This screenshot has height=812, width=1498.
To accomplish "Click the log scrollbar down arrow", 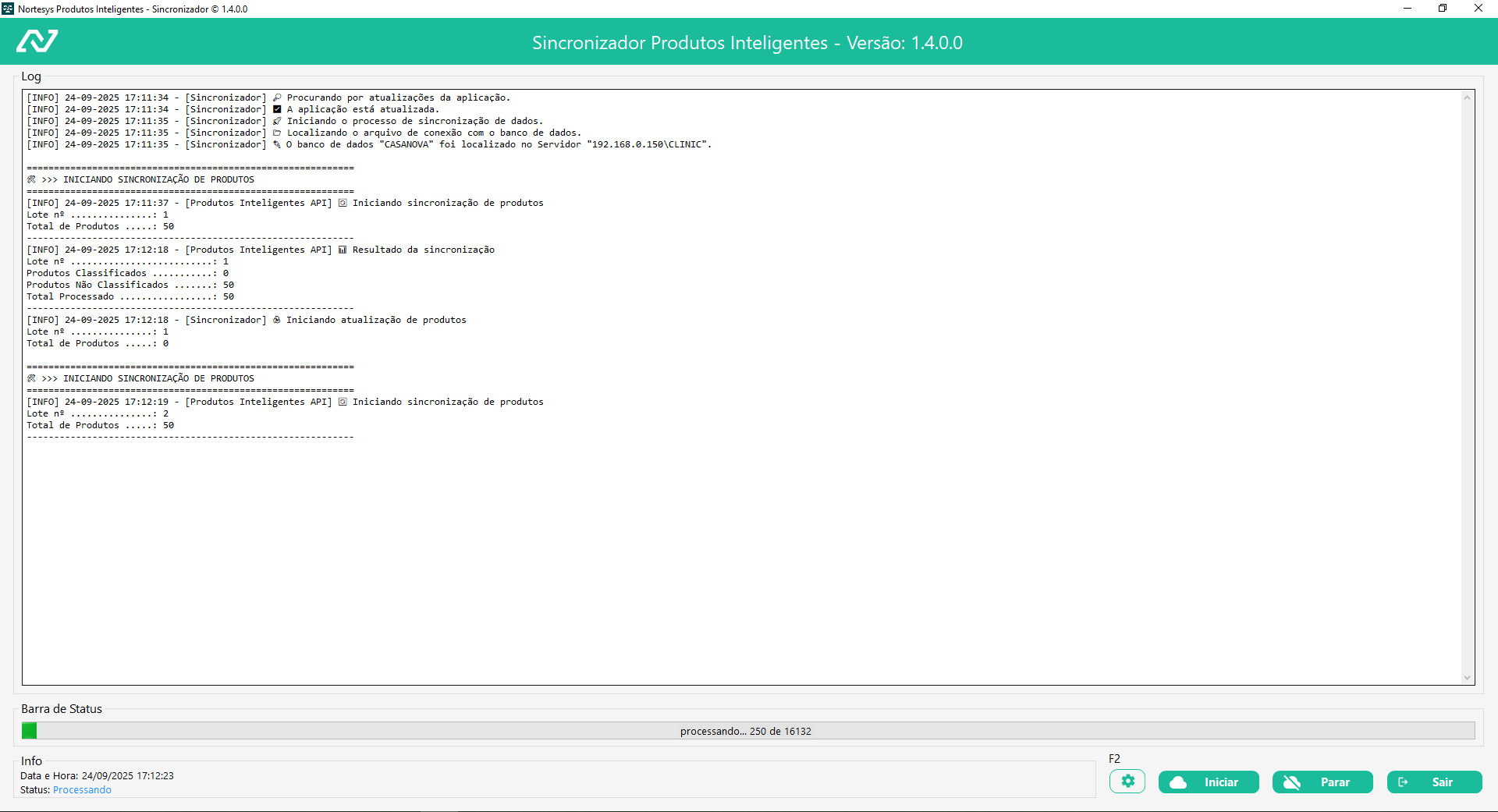I will [x=1467, y=678].
